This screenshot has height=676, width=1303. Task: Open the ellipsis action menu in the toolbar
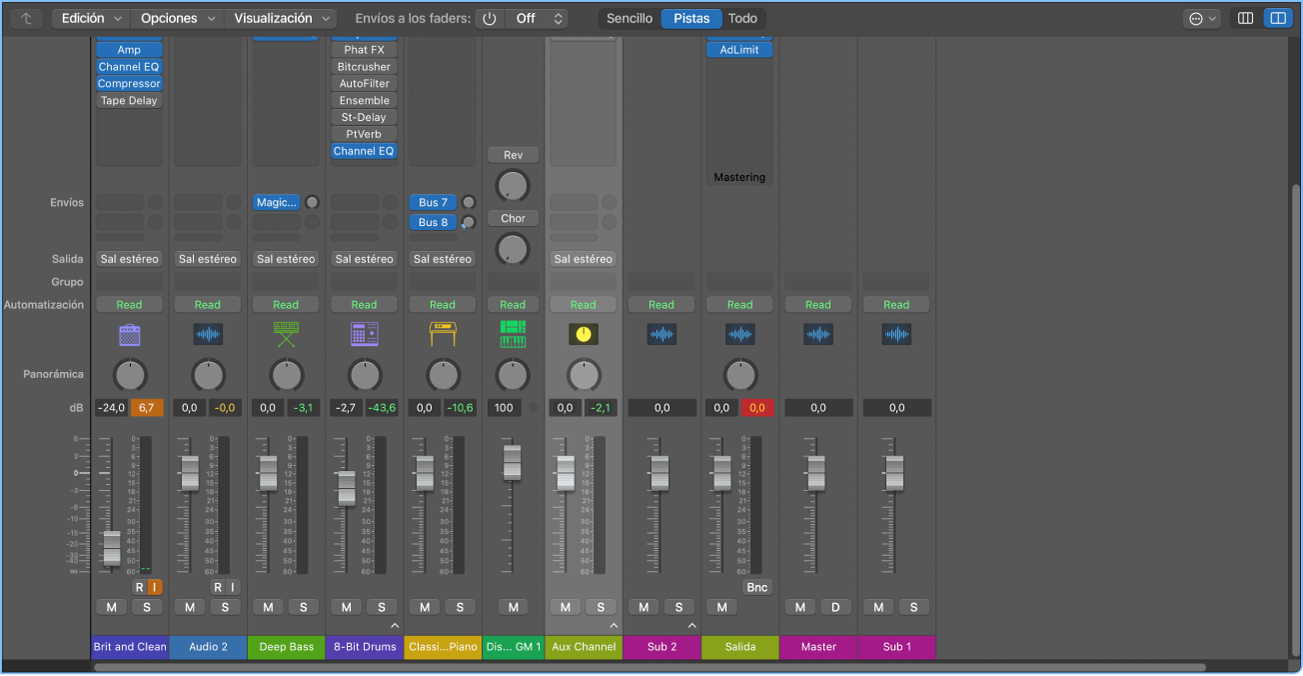1201,18
